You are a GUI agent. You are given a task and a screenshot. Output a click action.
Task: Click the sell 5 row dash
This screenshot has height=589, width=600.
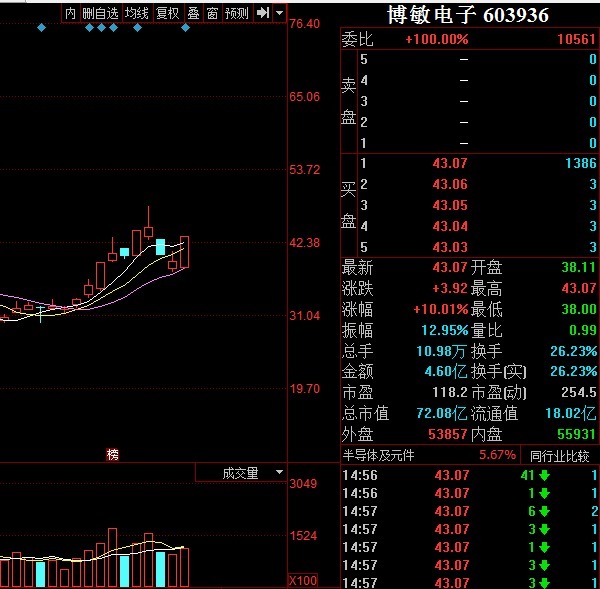464,59
